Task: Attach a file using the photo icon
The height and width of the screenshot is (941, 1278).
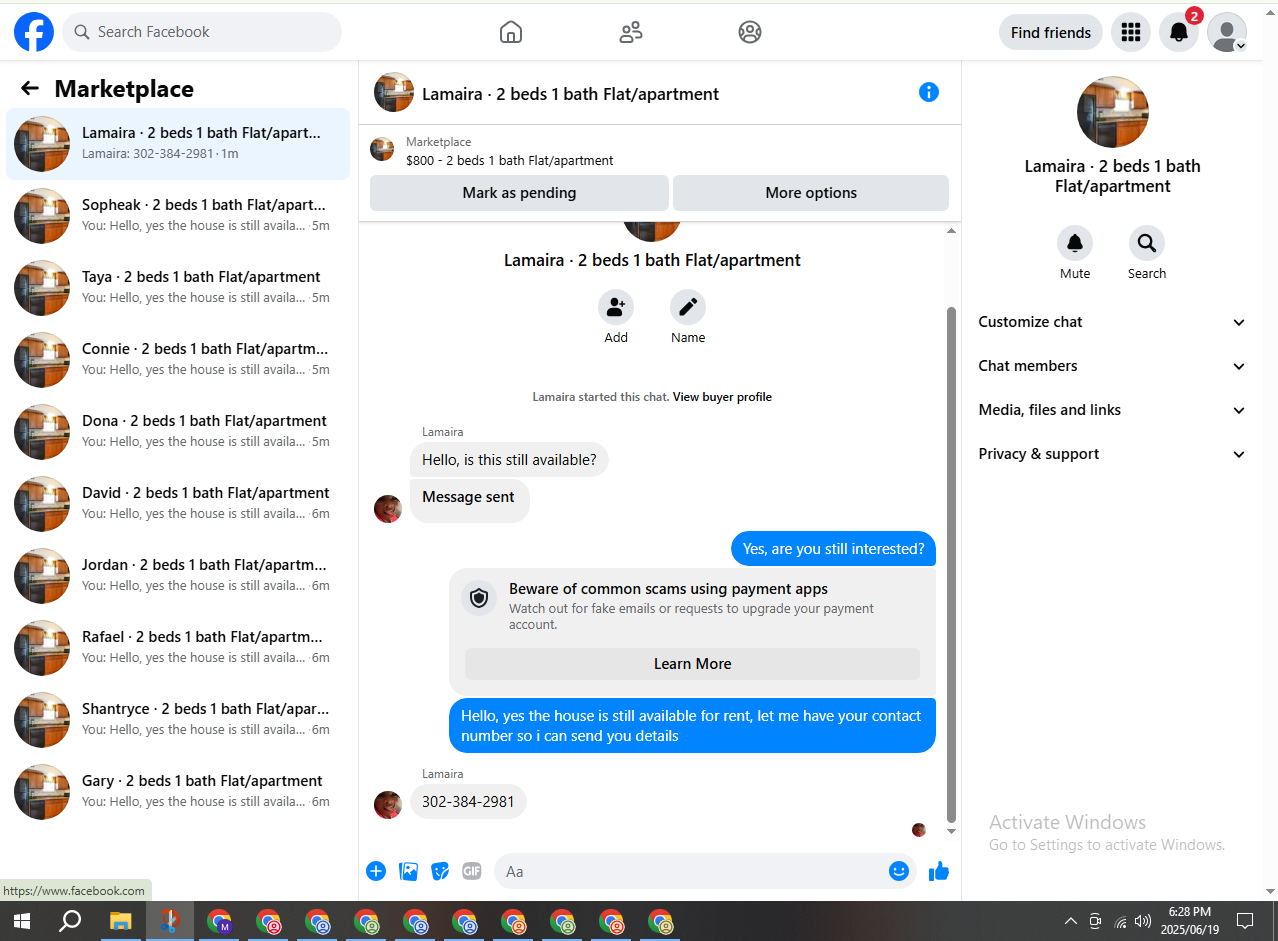Action: 408,871
